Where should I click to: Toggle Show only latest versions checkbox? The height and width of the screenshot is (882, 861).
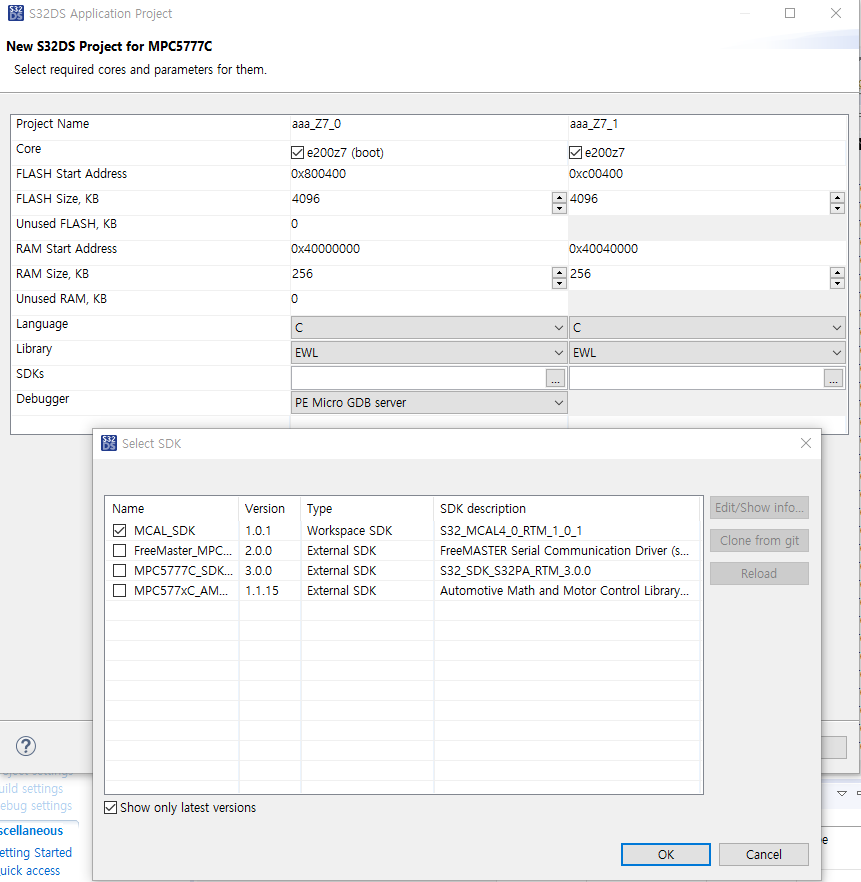click(111, 808)
